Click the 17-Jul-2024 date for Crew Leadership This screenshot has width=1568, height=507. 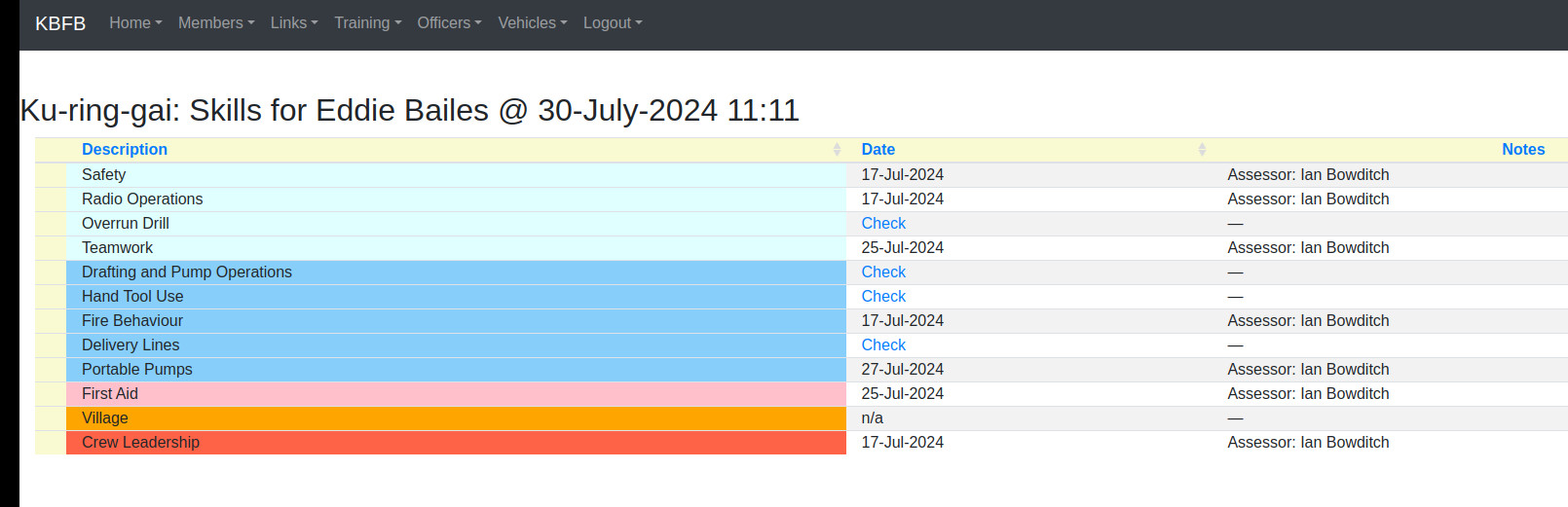tap(902, 443)
